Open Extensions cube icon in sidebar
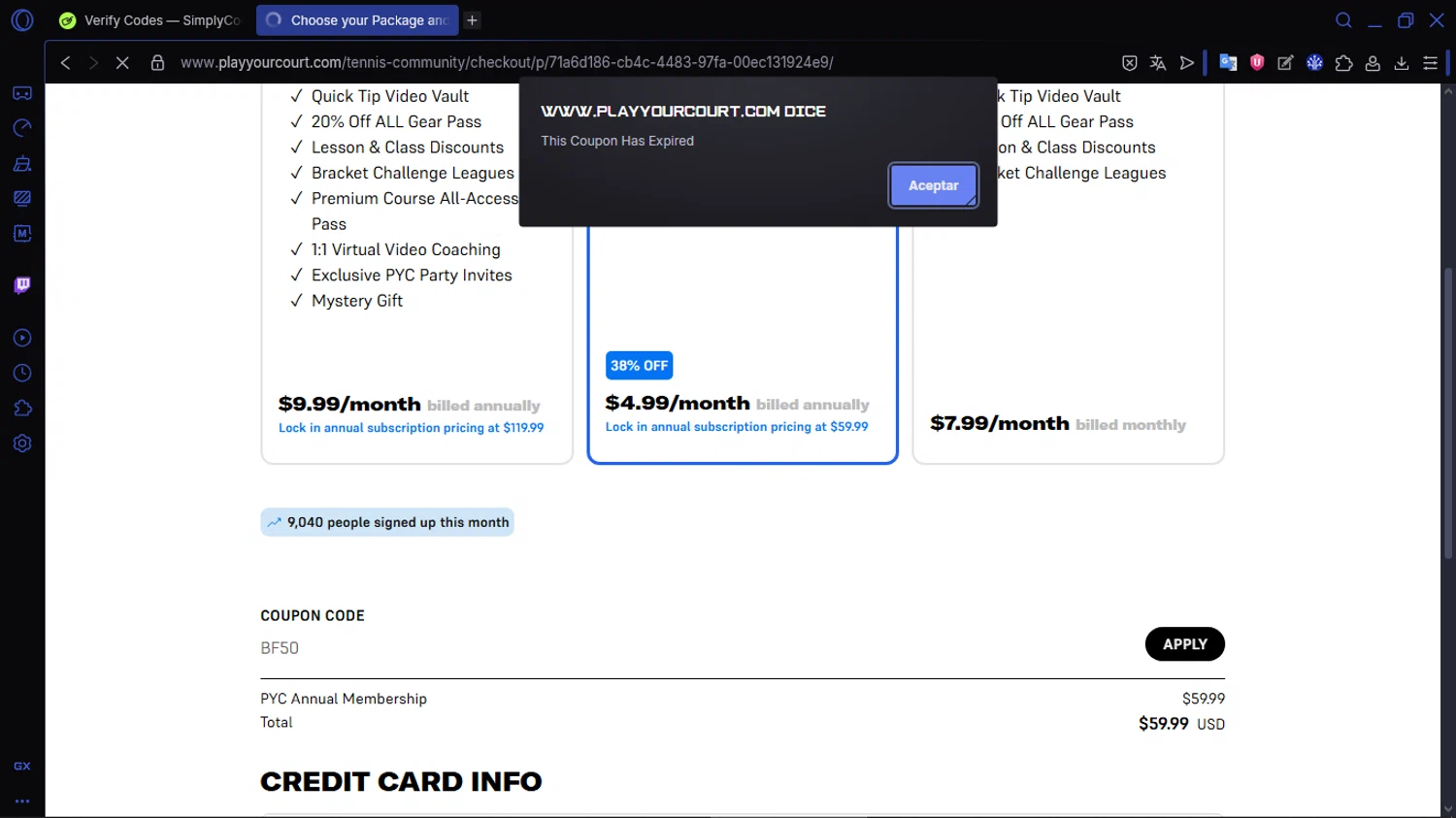This screenshot has height=818, width=1456. 22,409
